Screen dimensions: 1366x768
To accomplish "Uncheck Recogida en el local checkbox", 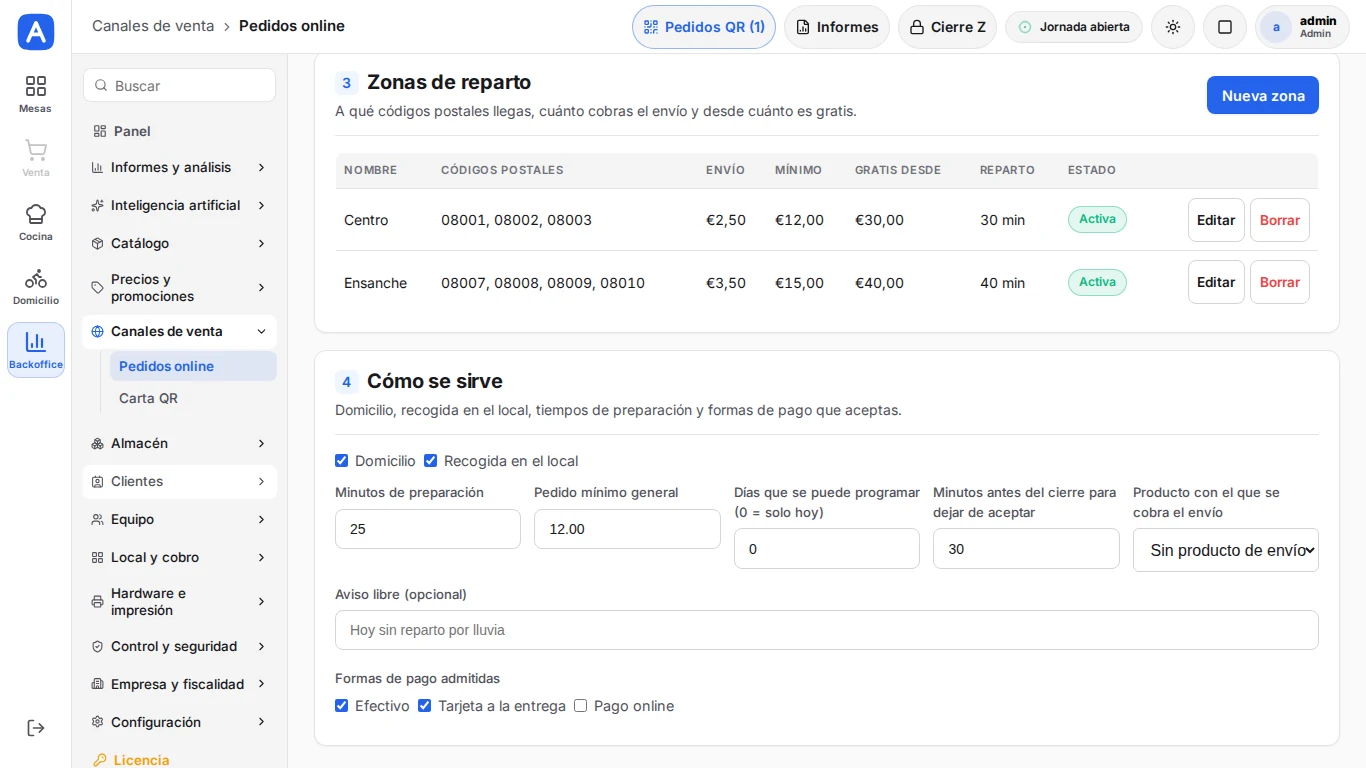I will [x=431, y=461].
